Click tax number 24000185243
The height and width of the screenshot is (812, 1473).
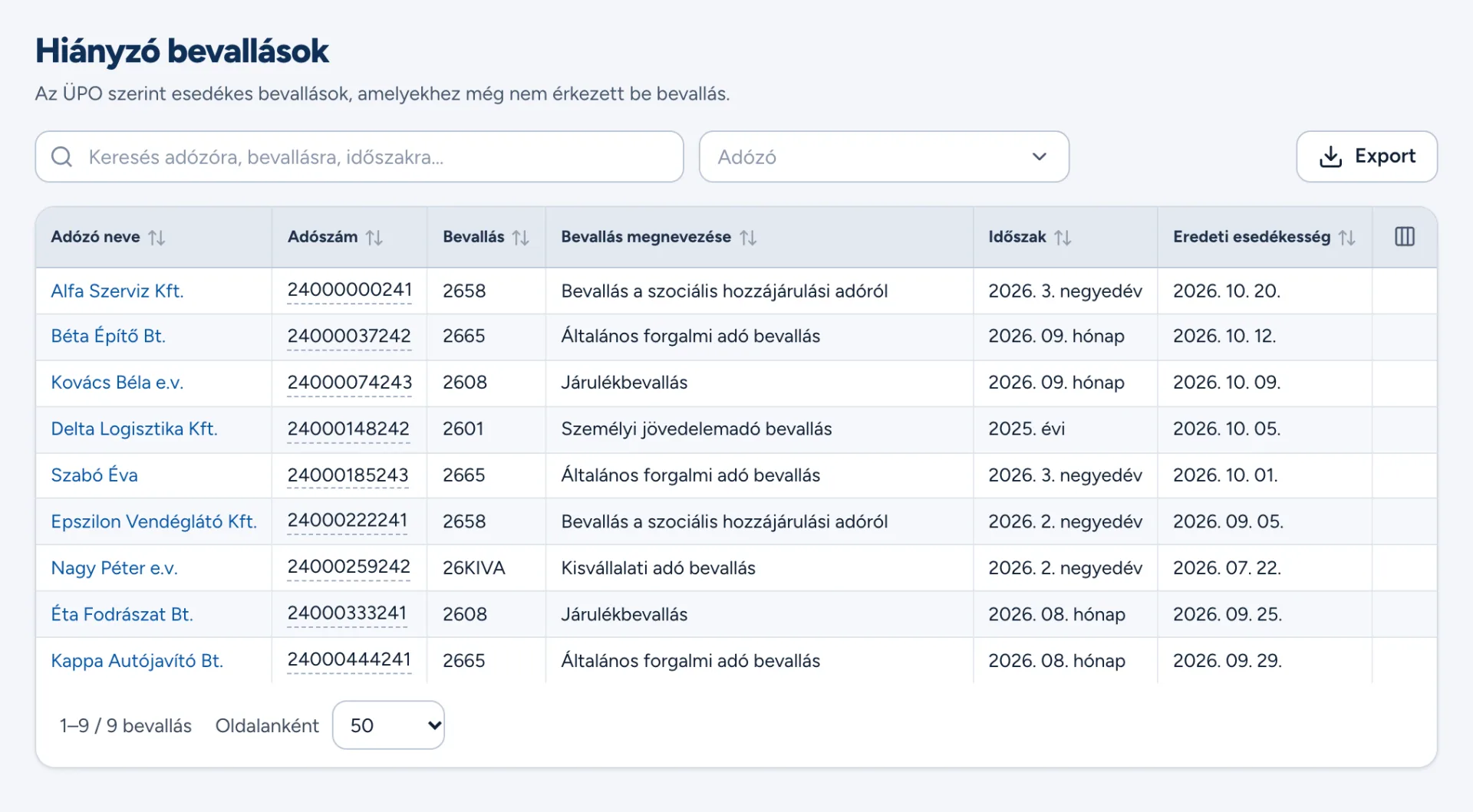coord(348,475)
